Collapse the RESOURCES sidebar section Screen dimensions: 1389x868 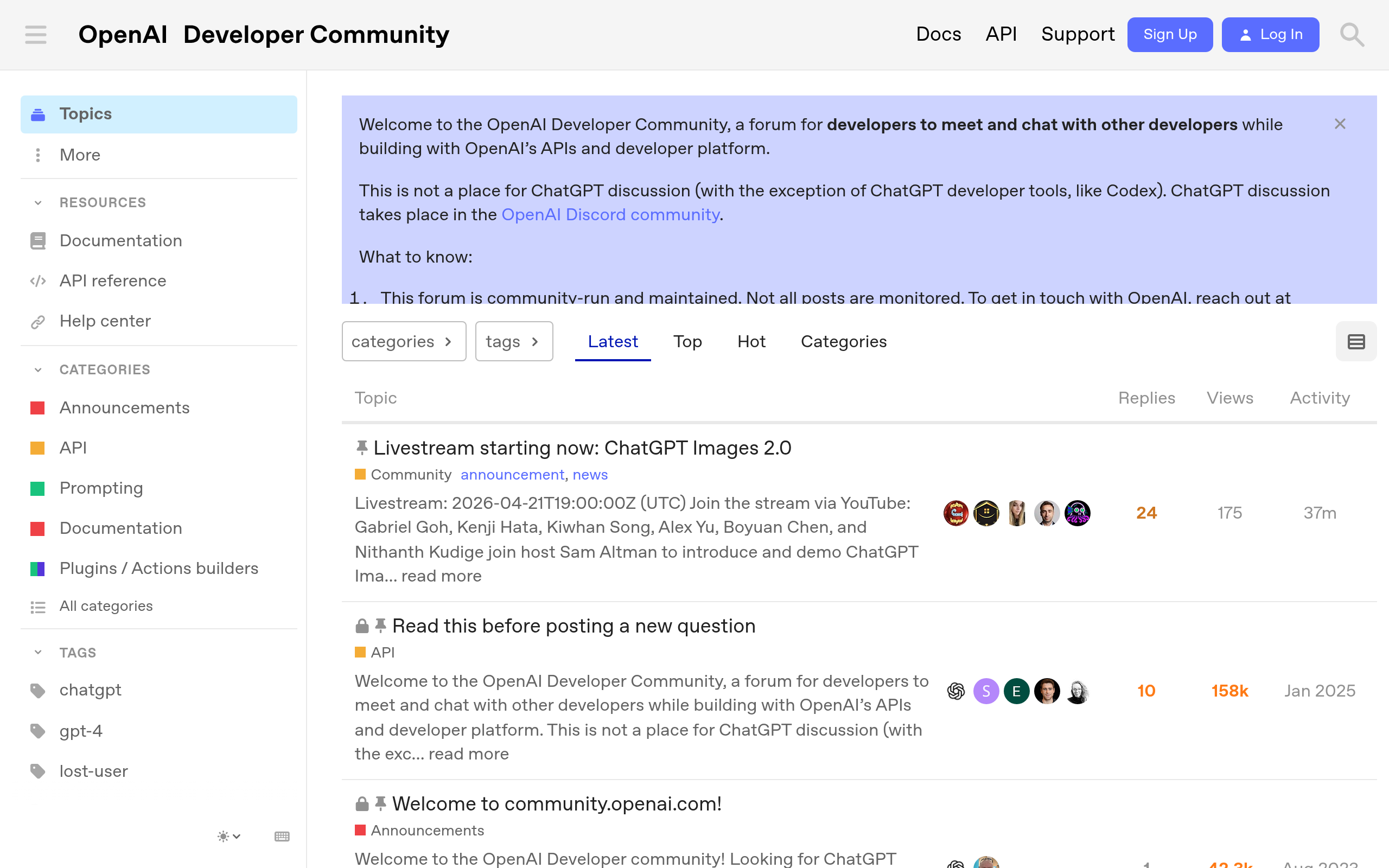(38, 203)
